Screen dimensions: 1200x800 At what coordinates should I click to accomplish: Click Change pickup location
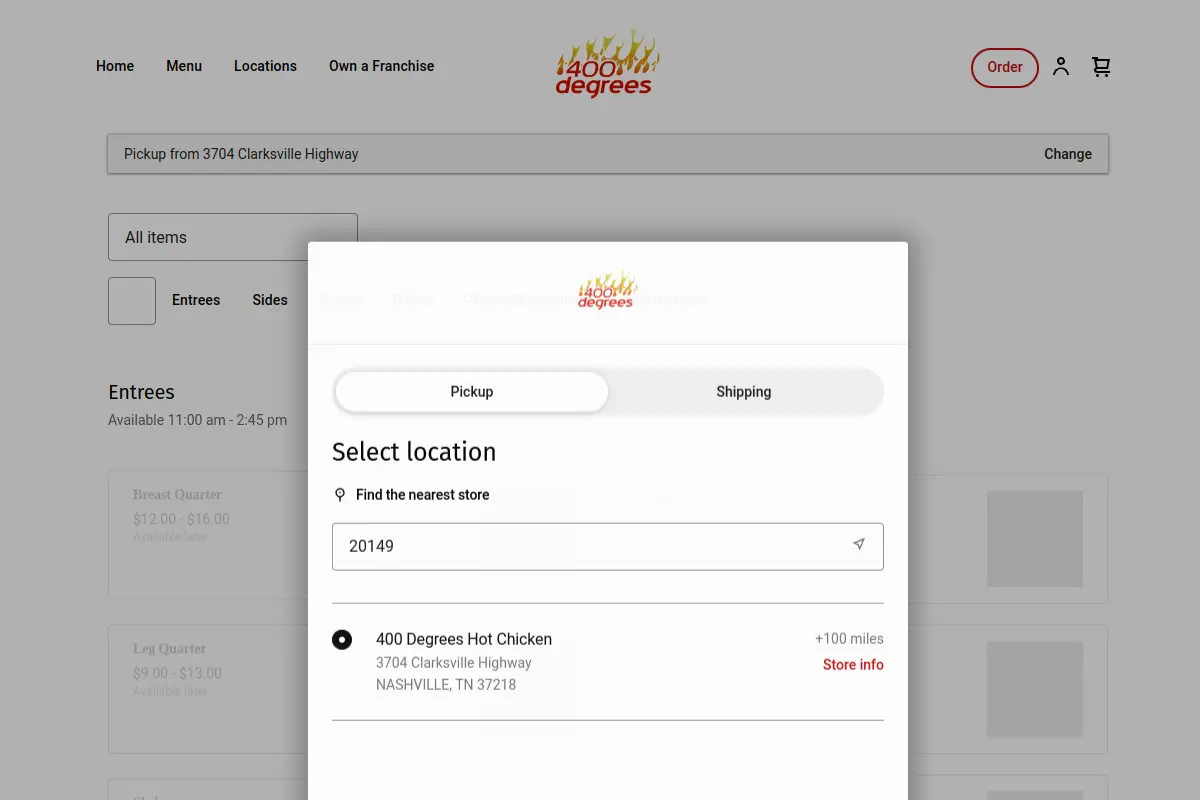1068,154
